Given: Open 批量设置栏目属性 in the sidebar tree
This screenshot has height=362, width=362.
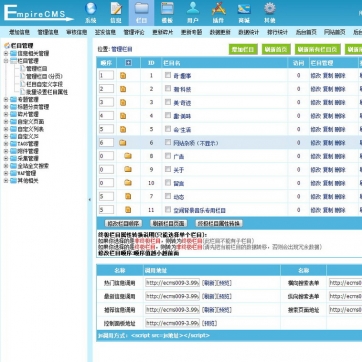Looking at the screenshot, I should (x=47, y=92).
